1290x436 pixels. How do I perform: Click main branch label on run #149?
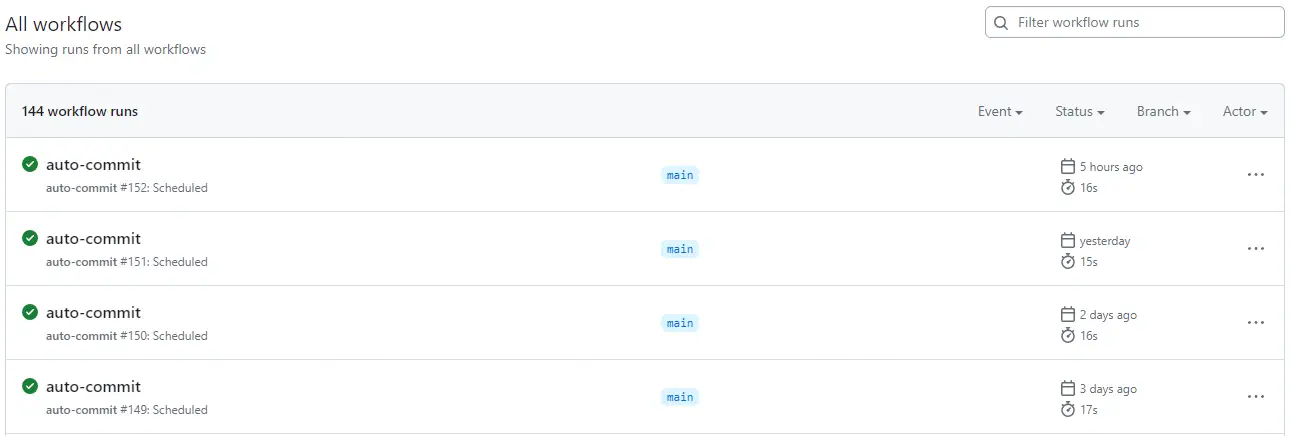pyautogui.click(x=680, y=397)
